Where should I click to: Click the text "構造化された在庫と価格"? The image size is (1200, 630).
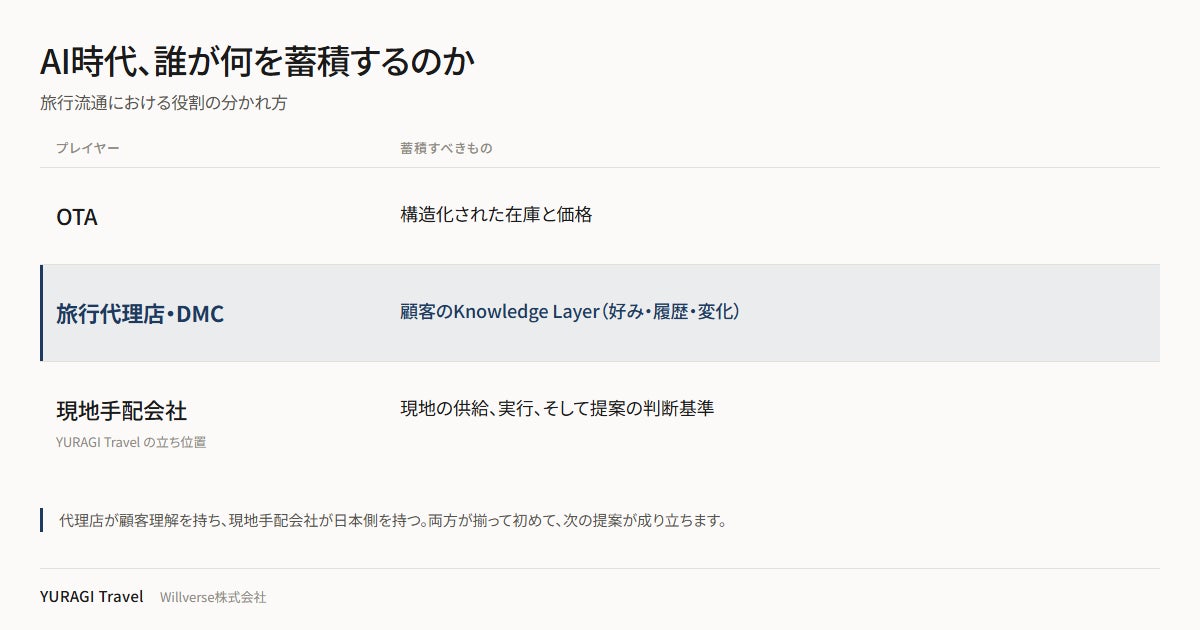coord(496,214)
